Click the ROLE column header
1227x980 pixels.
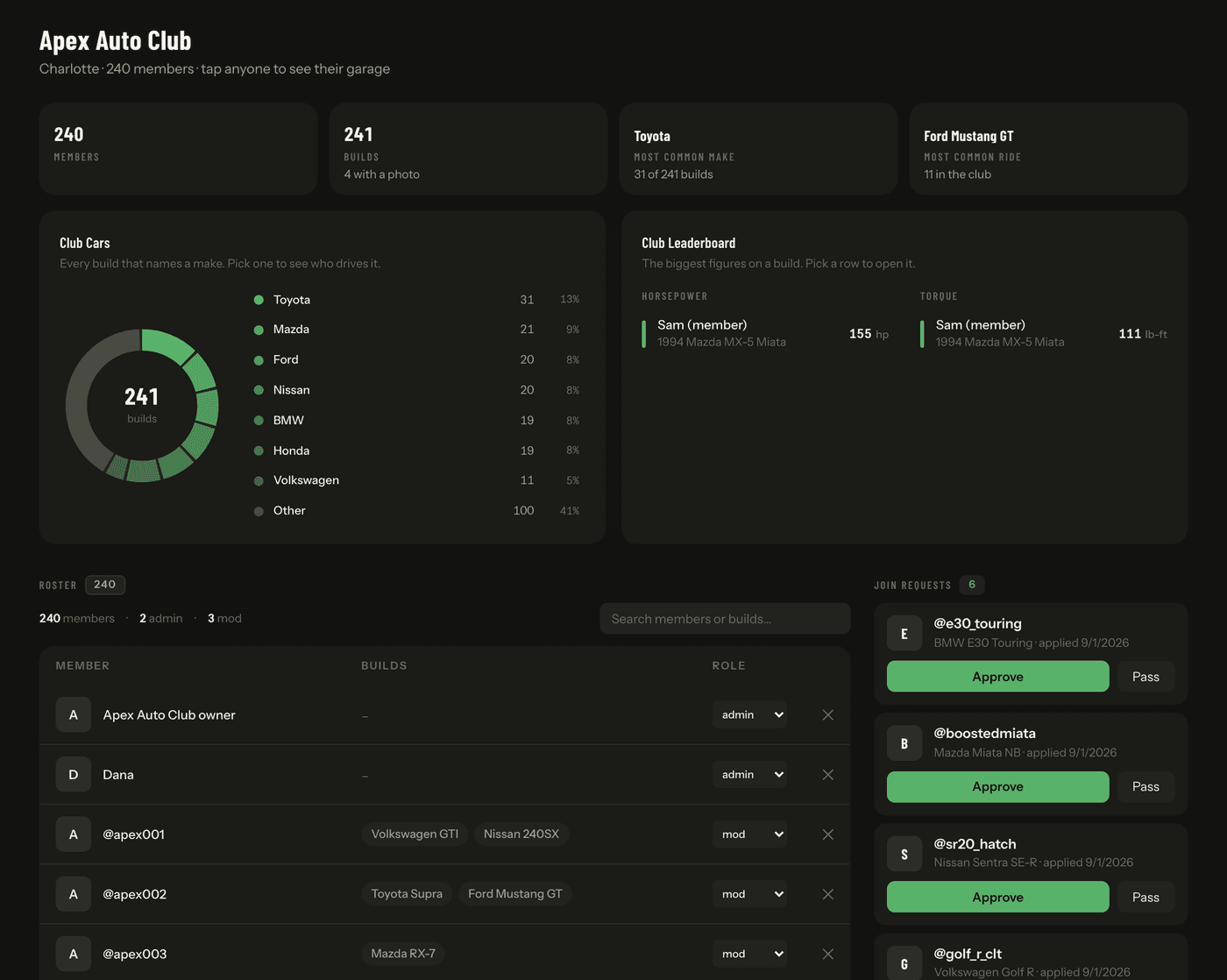click(x=728, y=665)
